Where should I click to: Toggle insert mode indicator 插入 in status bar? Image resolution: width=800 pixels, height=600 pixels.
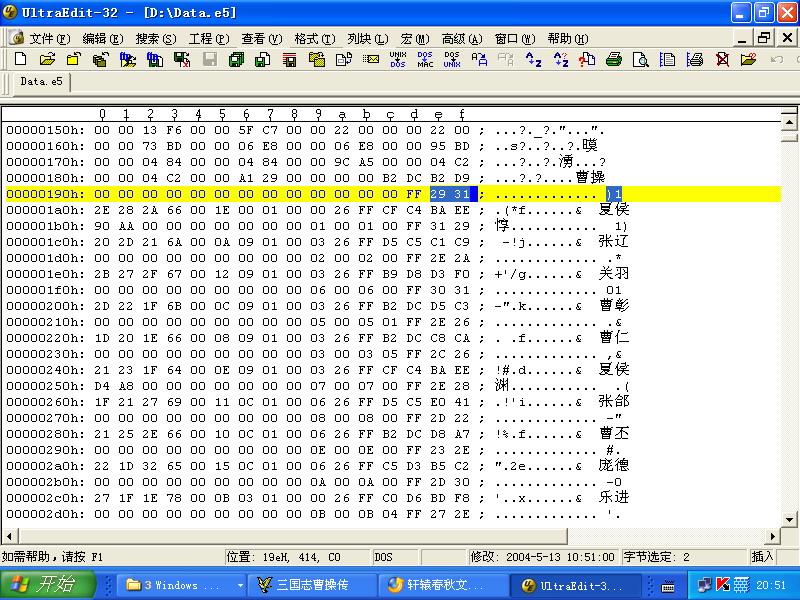(762, 556)
